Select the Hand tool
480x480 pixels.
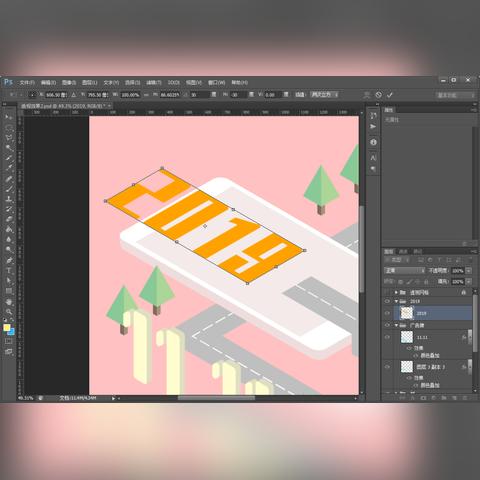9,302
